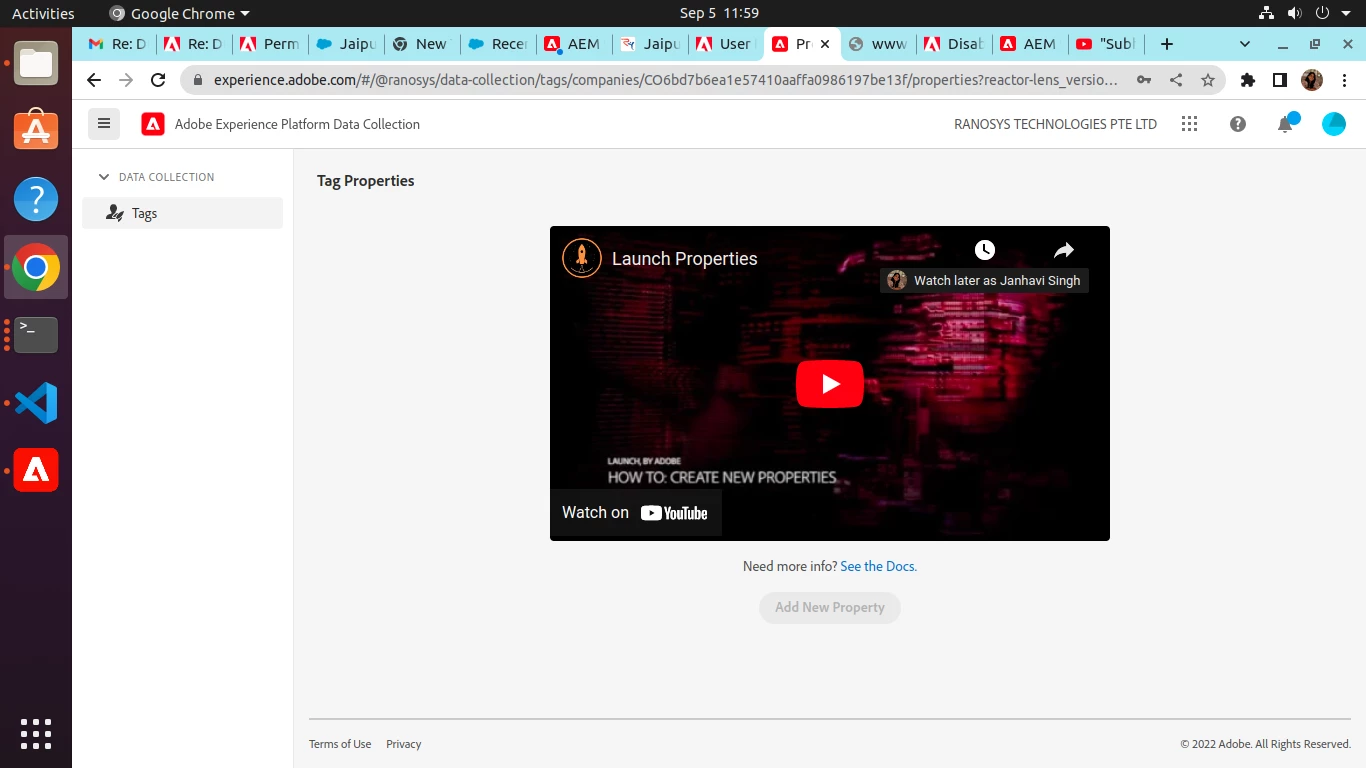The image size is (1366, 768).
Task: Switch to the www tab
Action: pos(878,44)
